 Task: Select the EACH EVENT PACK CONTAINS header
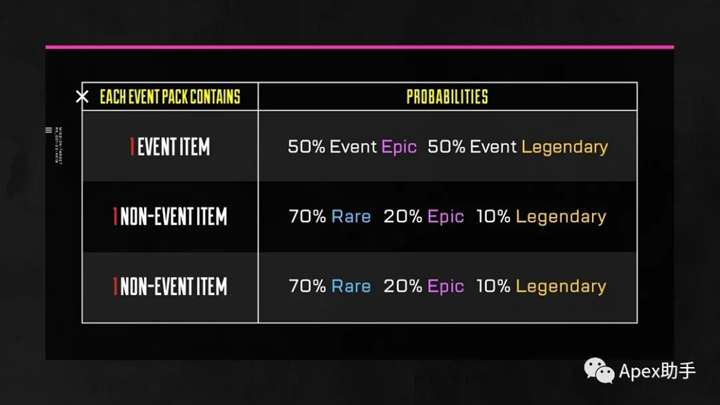tap(170, 97)
